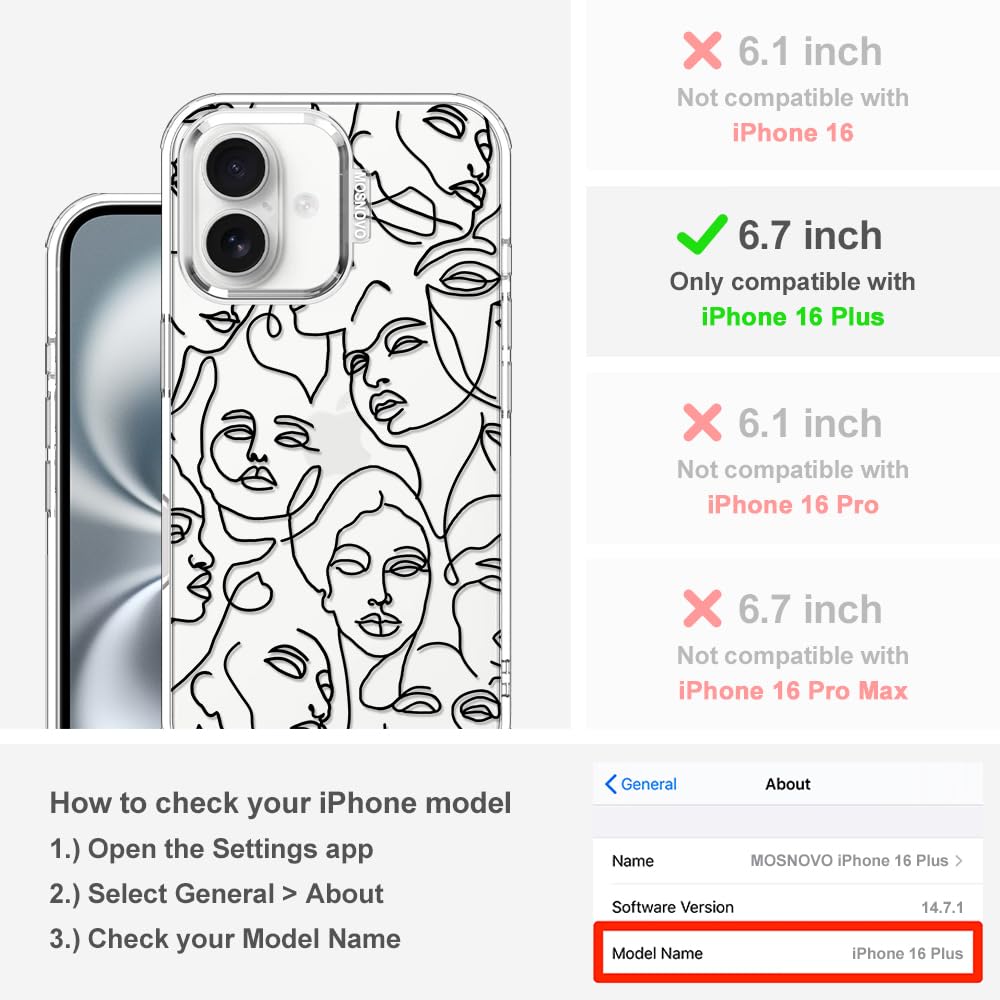This screenshot has width=1000, height=1000.
Task: Select the Software Version row
Action: pyautogui.click(x=788, y=906)
